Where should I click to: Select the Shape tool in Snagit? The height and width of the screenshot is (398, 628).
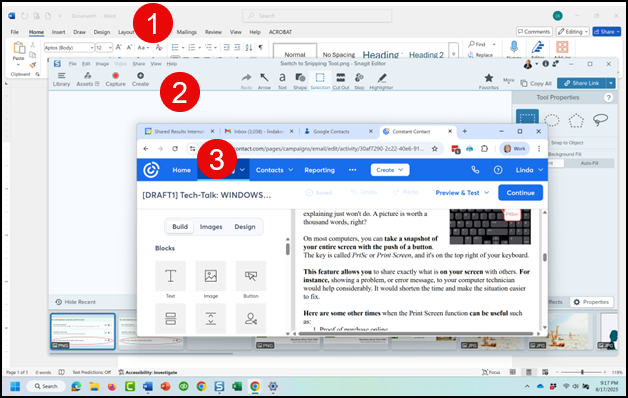[300, 81]
